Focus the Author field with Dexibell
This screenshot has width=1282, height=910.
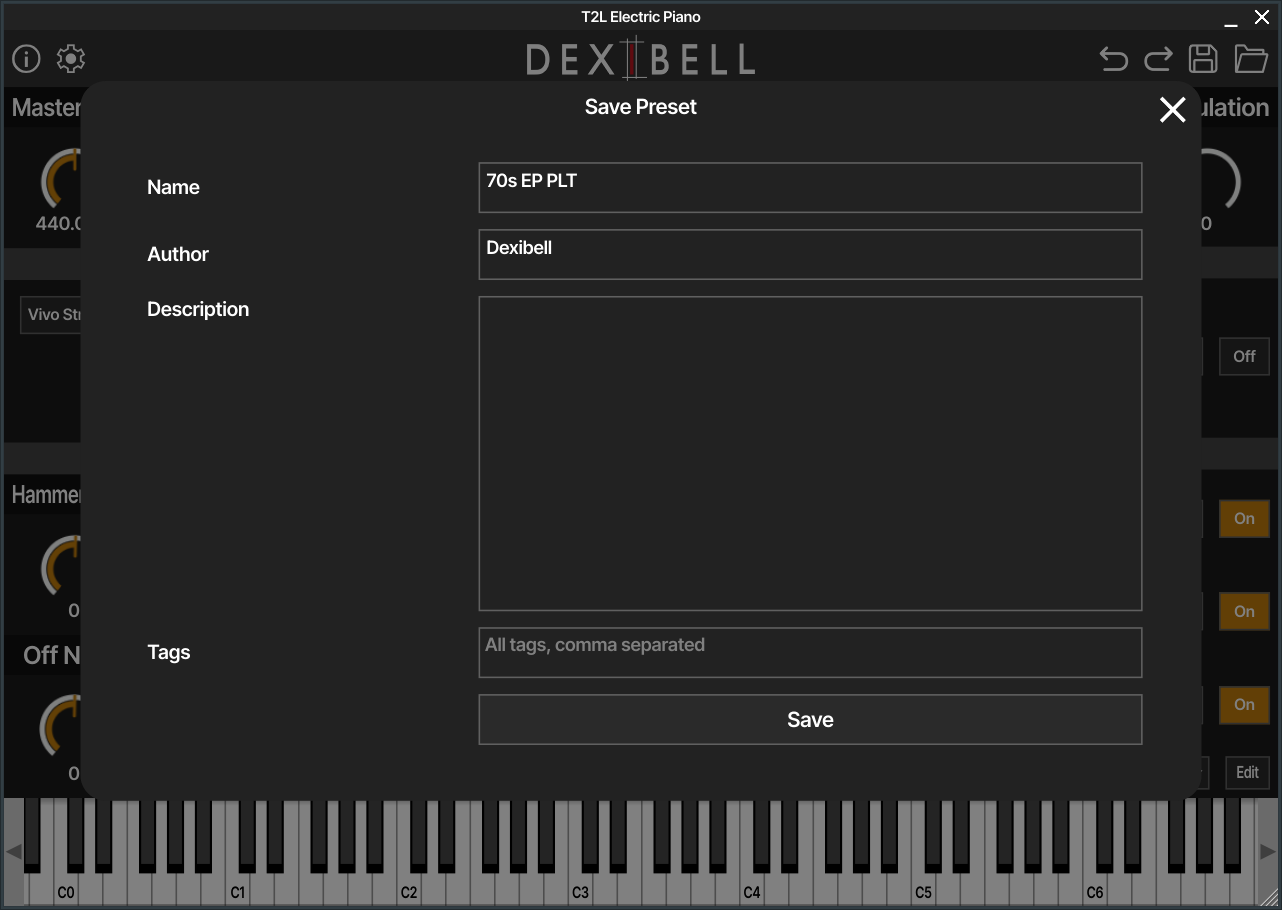(810, 255)
